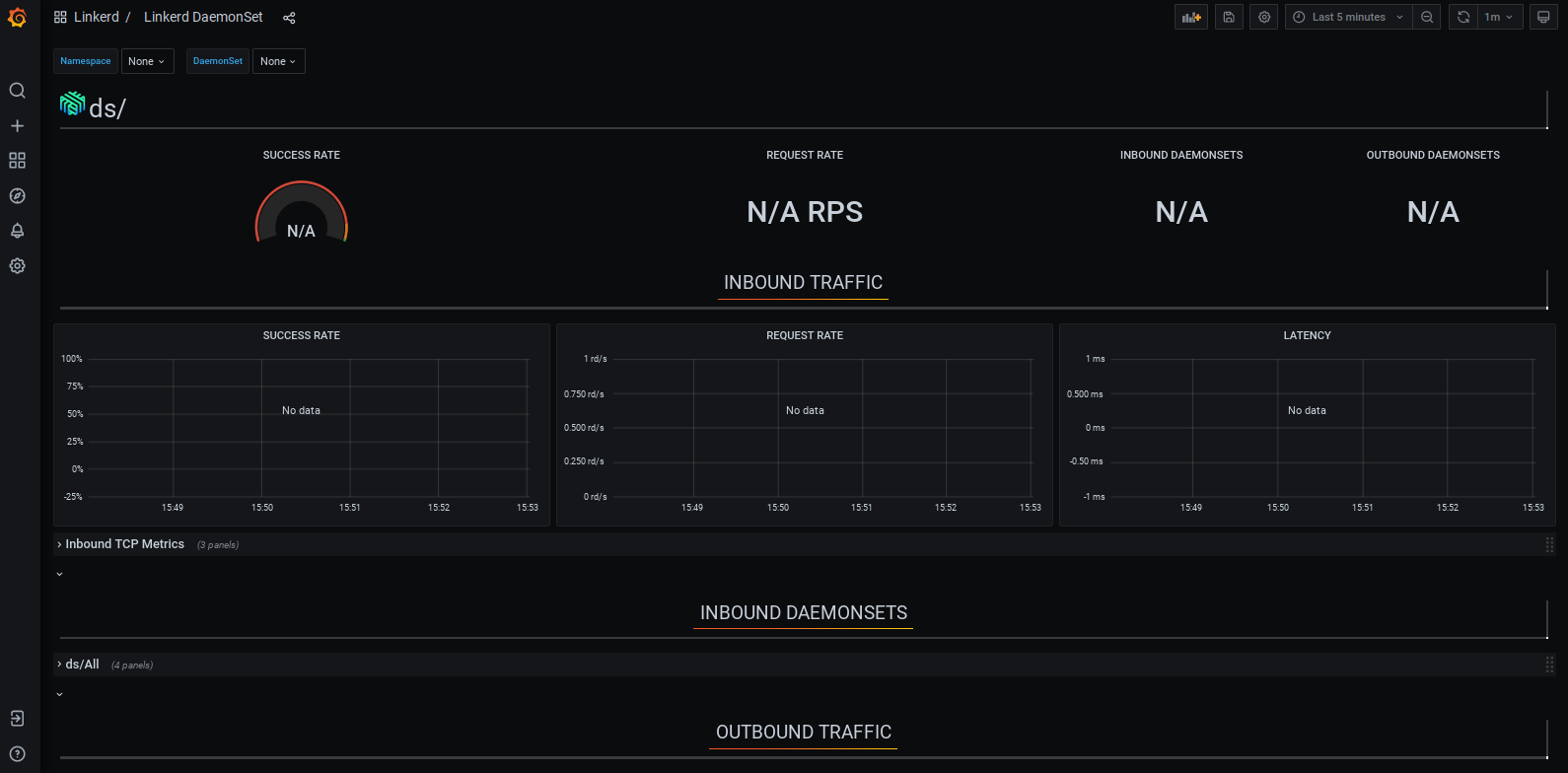1568x773 pixels.
Task: Collapse the untitled row below ds/All
Action: (x=60, y=694)
